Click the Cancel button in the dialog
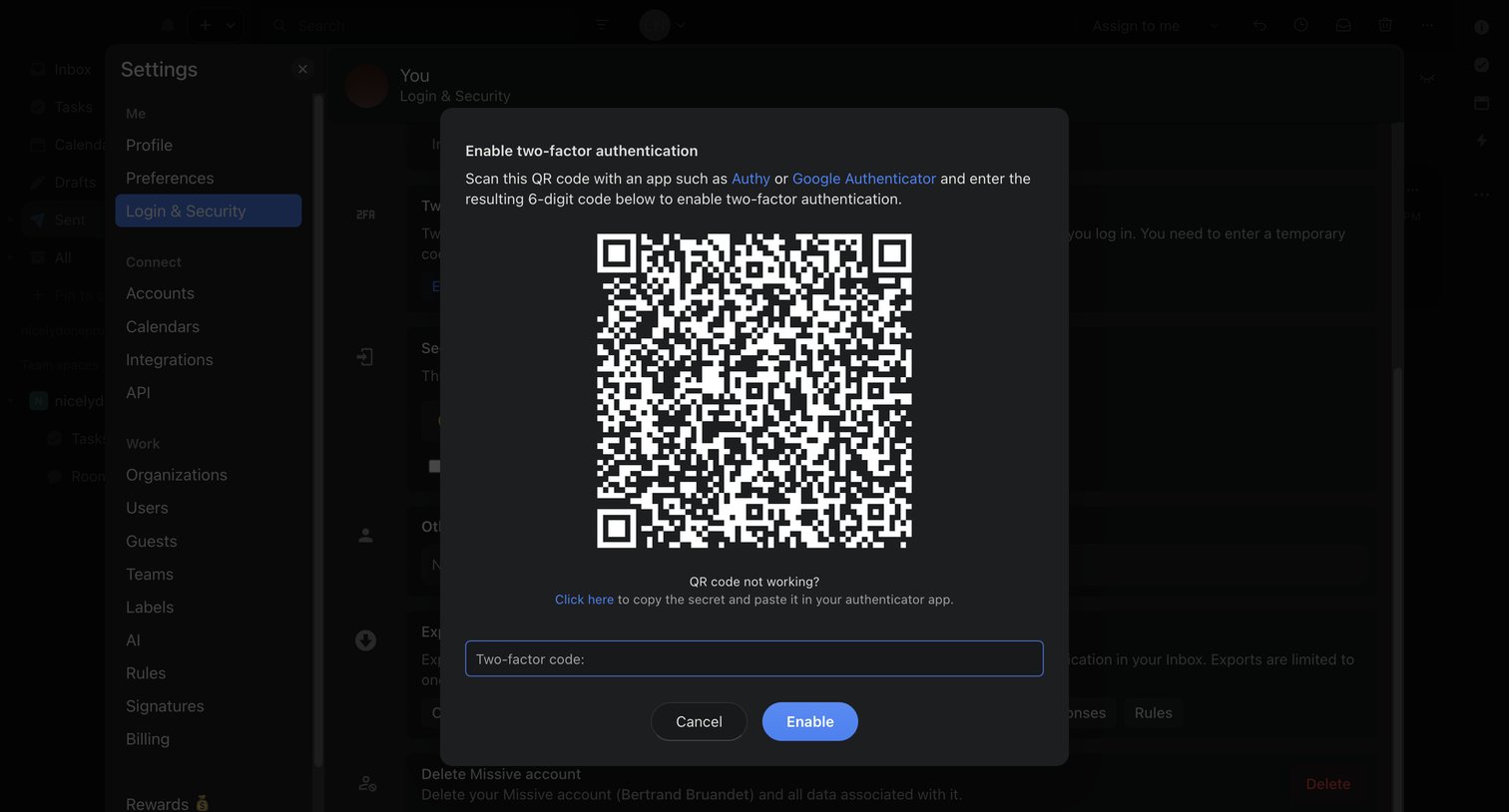 click(x=699, y=721)
